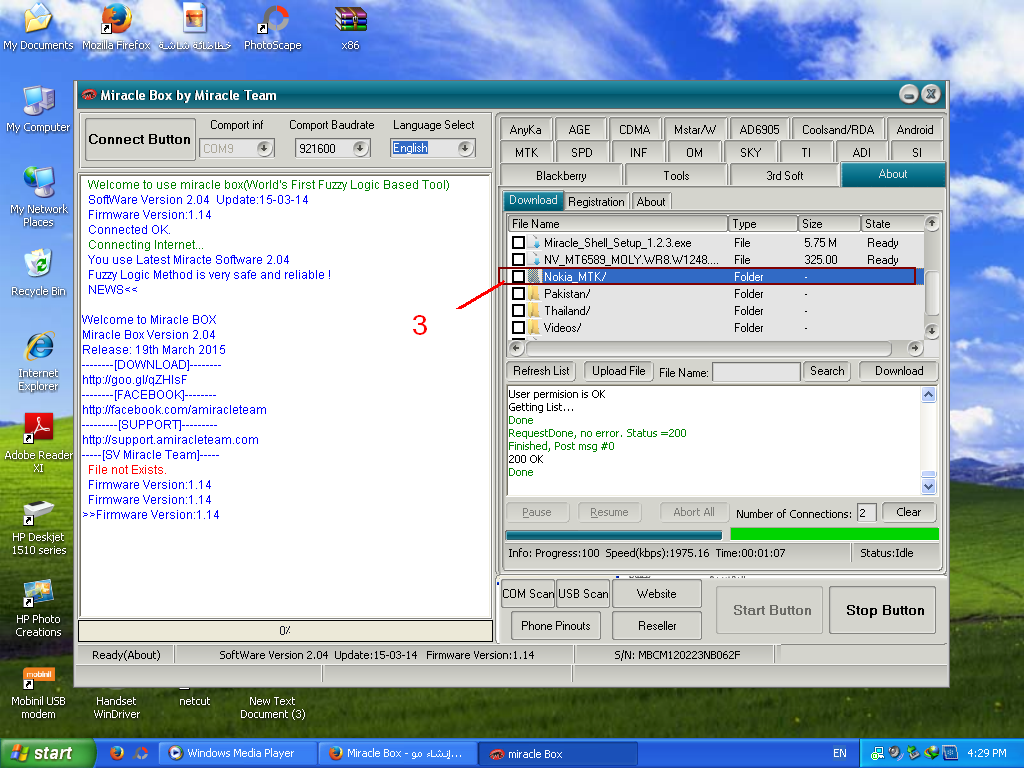Click the Connect Button
The height and width of the screenshot is (768, 1024).
point(140,139)
